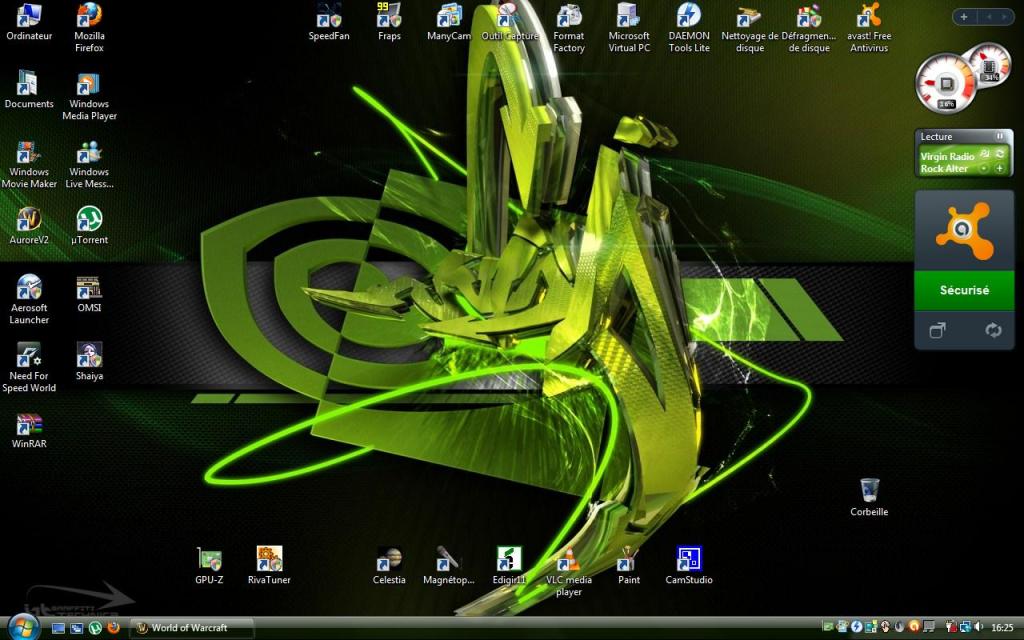The image size is (1024, 640).
Task: Click the DAEMON Tools lightning tray icon
Action: click(x=856, y=628)
